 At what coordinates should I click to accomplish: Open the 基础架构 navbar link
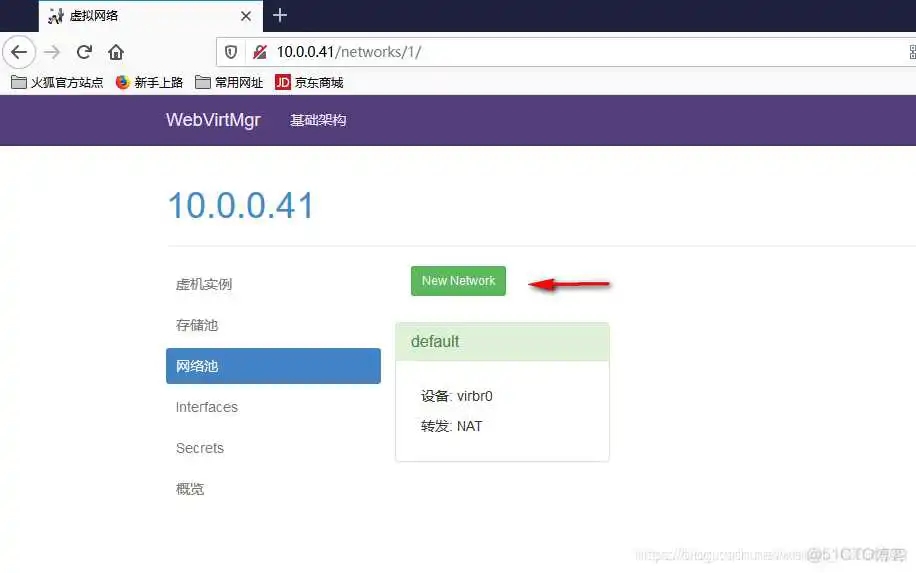pyautogui.click(x=318, y=120)
